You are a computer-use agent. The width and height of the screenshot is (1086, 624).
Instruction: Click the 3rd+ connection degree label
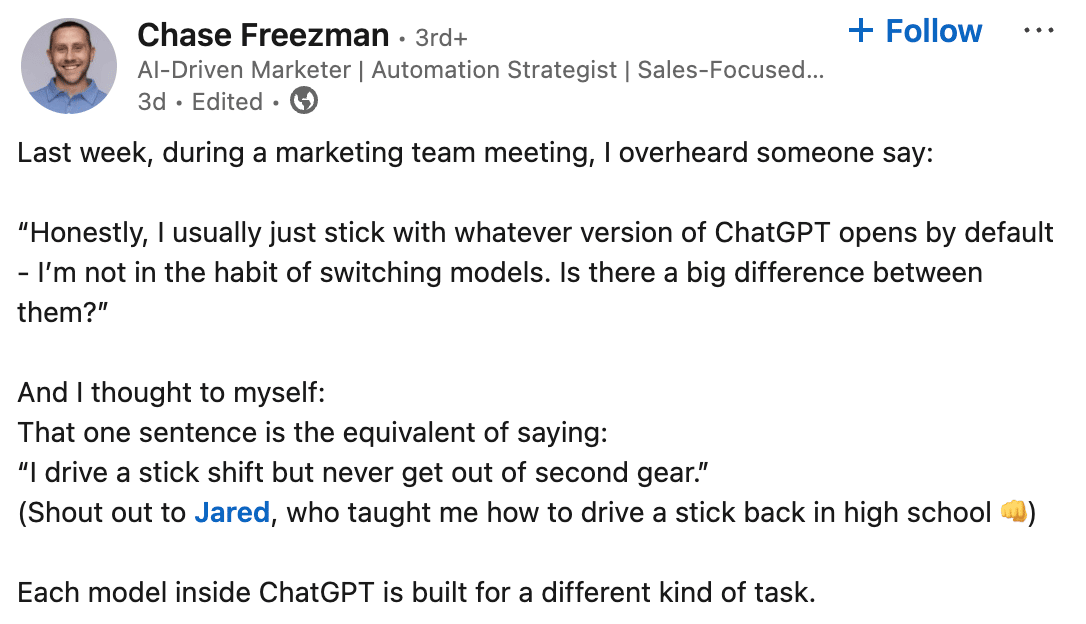441,38
